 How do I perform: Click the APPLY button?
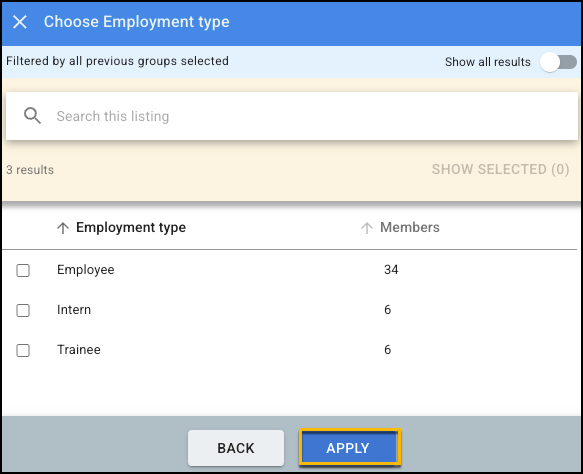point(349,448)
